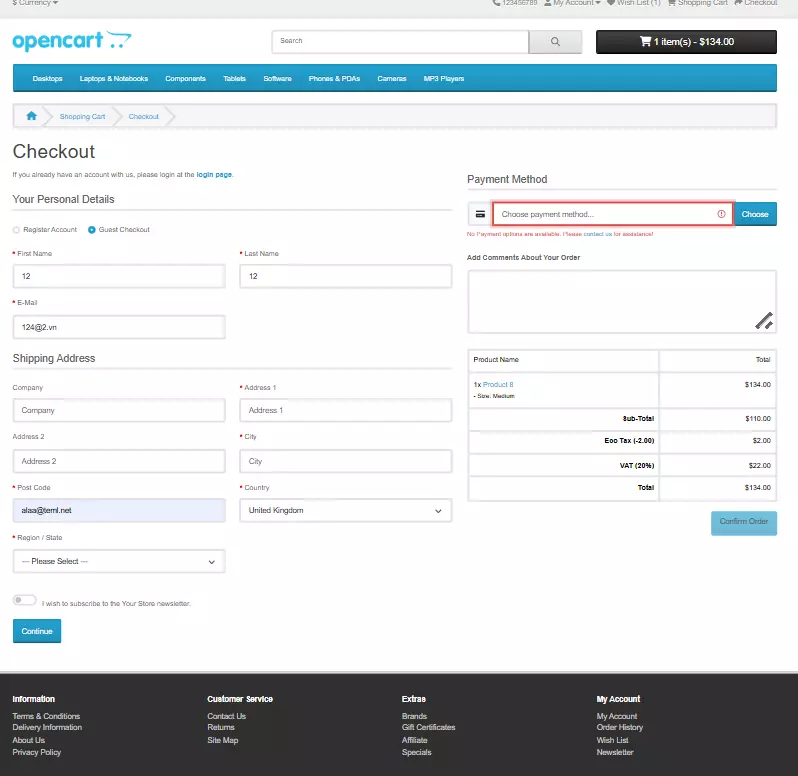
Task: Click the credit card icon beside payment method
Action: 480,214
